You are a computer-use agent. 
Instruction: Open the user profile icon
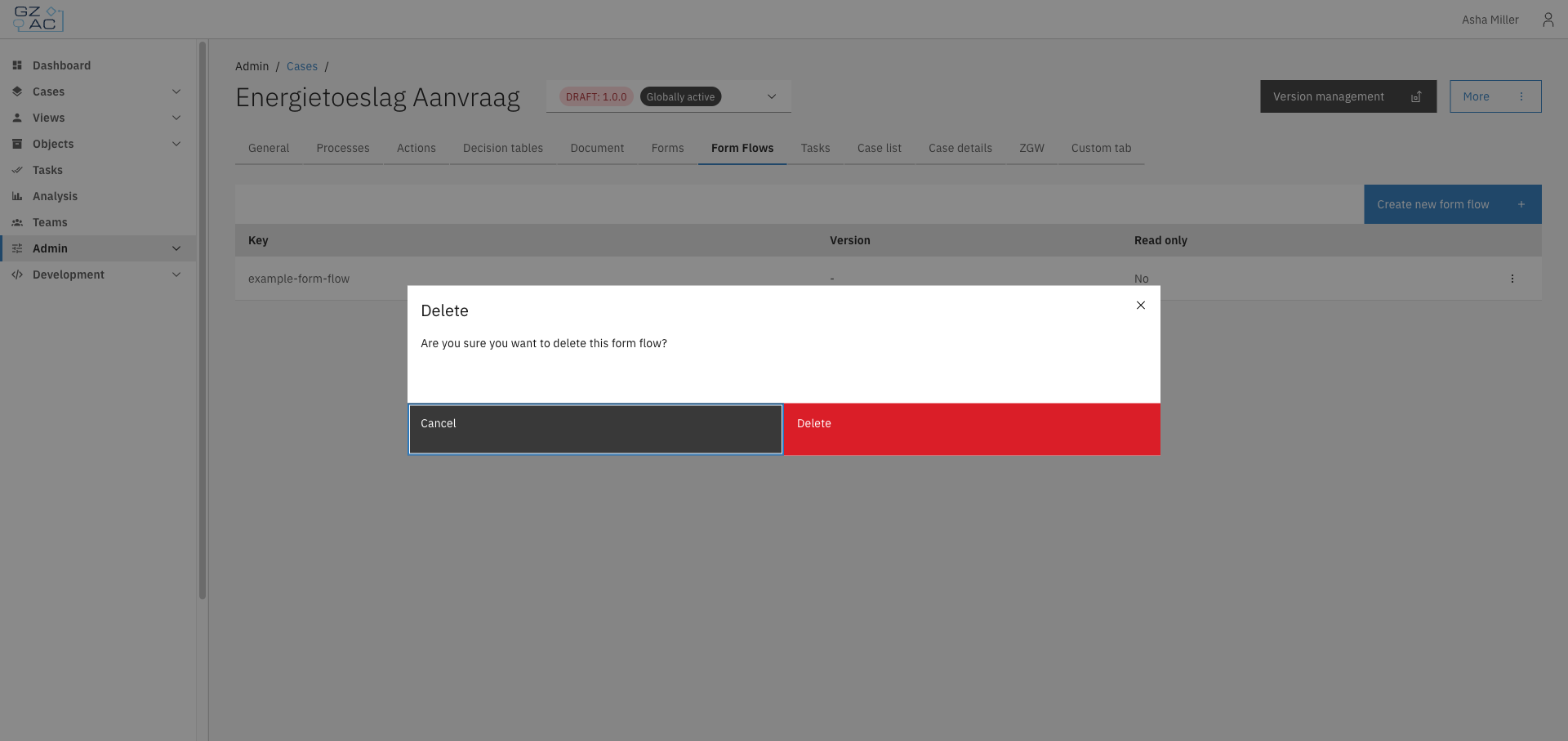click(x=1548, y=20)
